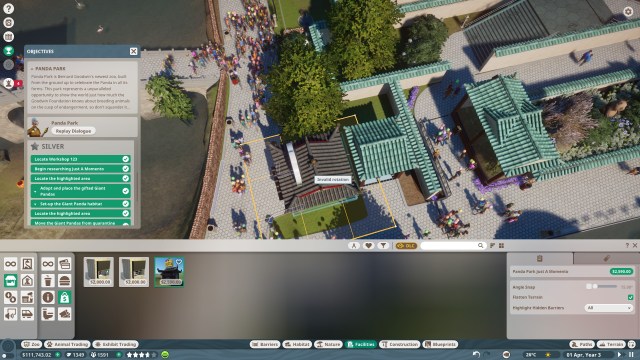The height and width of the screenshot is (360, 640).
Task: Open the Habitat tab
Action: (297, 344)
